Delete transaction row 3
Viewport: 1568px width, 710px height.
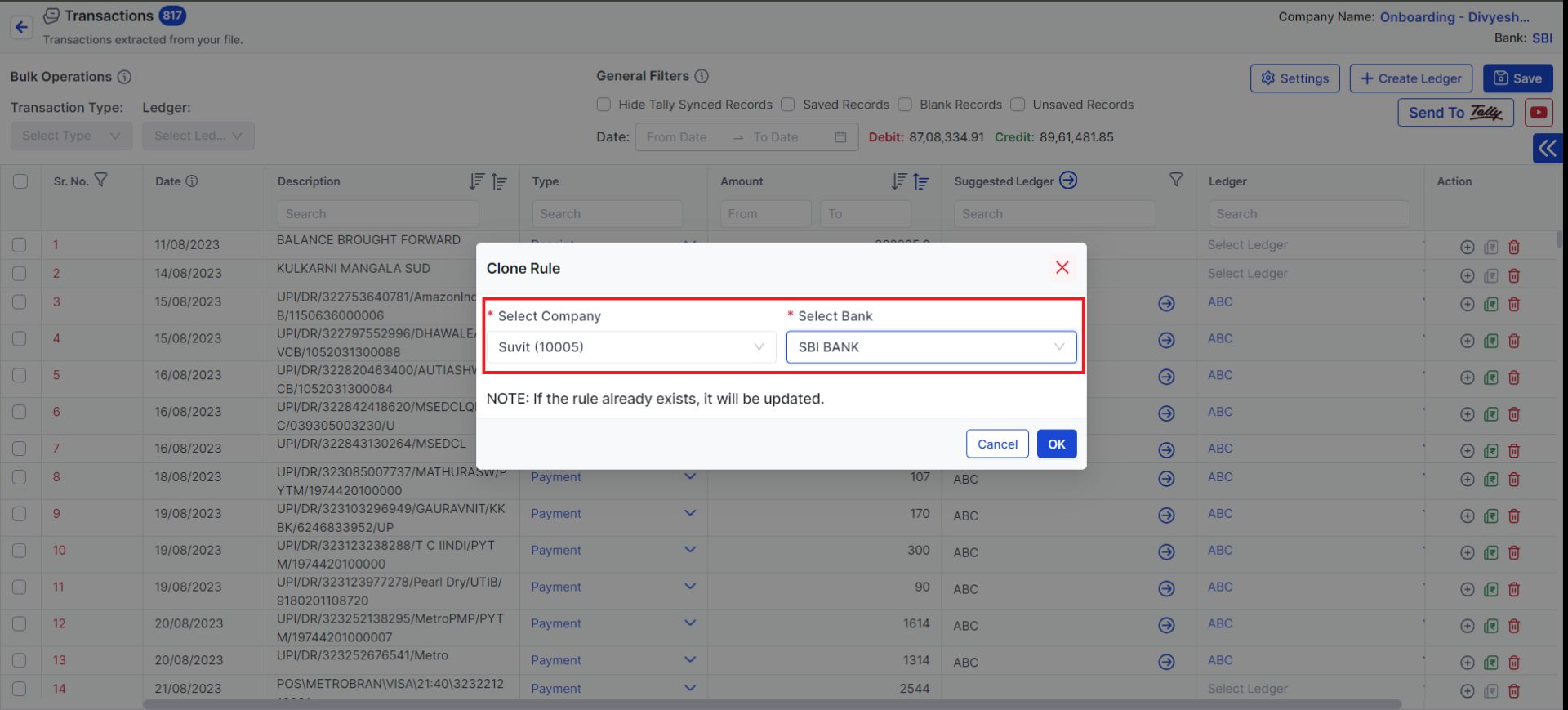point(1513,304)
